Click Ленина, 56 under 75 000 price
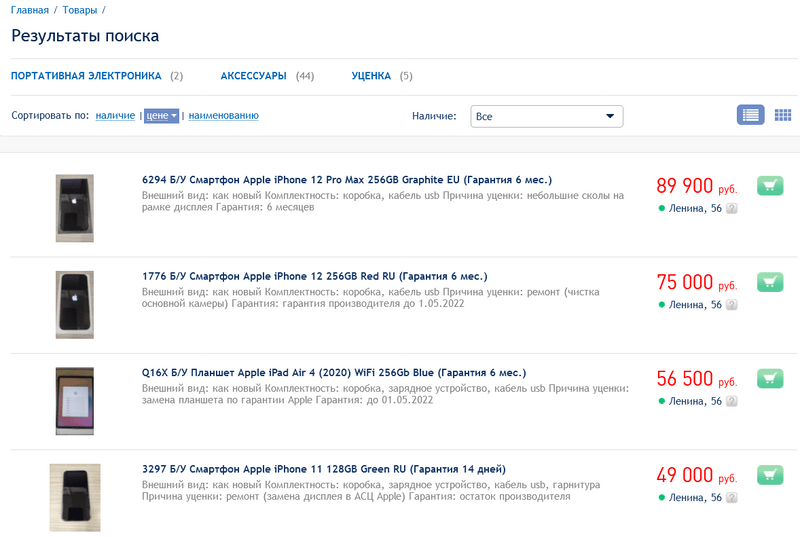The image size is (800, 537). (x=695, y=304)
